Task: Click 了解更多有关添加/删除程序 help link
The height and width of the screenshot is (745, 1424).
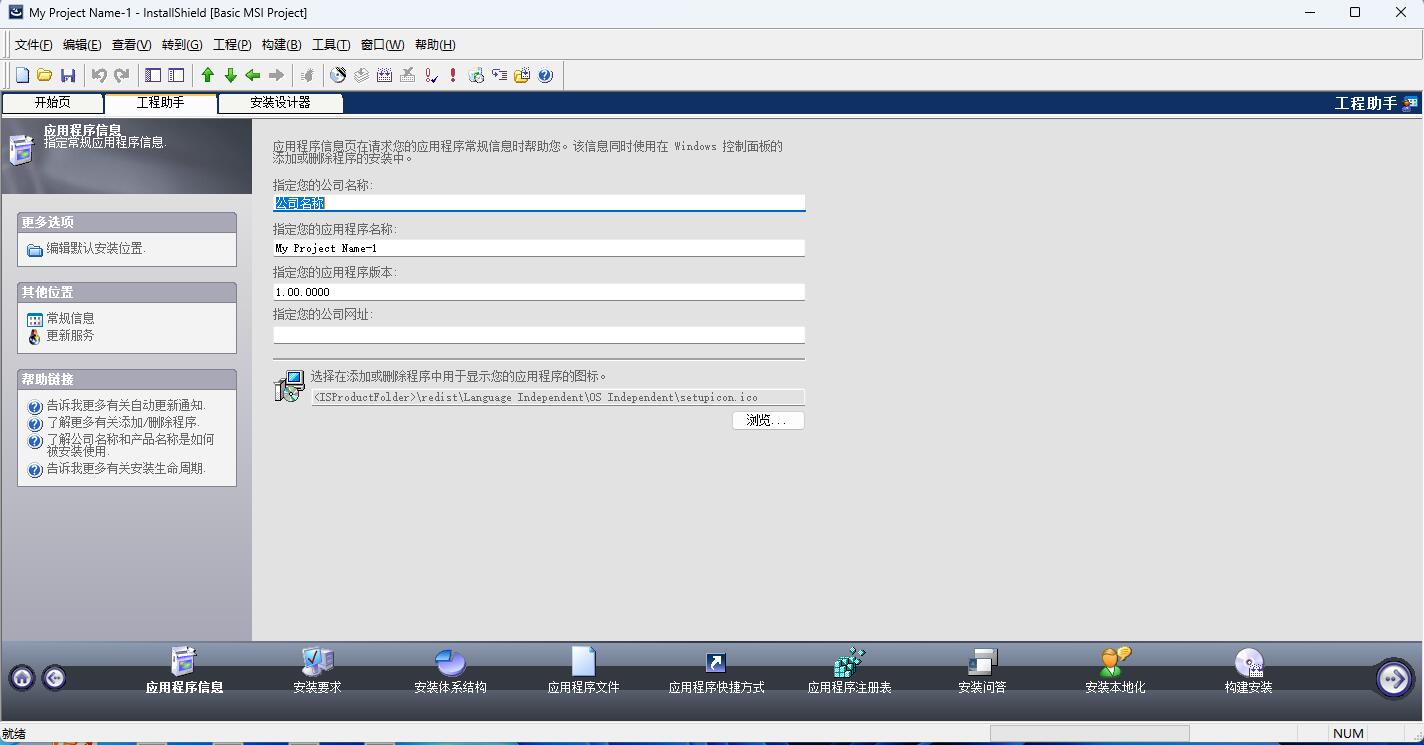Action: (x=122, y=422)
